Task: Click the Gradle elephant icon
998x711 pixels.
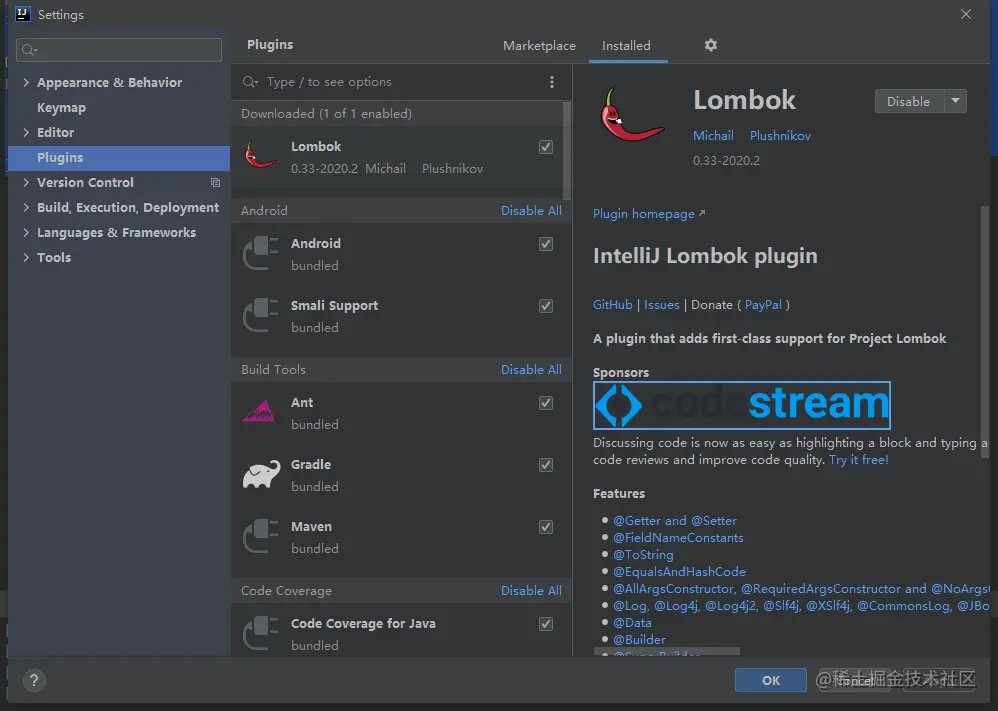Action: 261,474
